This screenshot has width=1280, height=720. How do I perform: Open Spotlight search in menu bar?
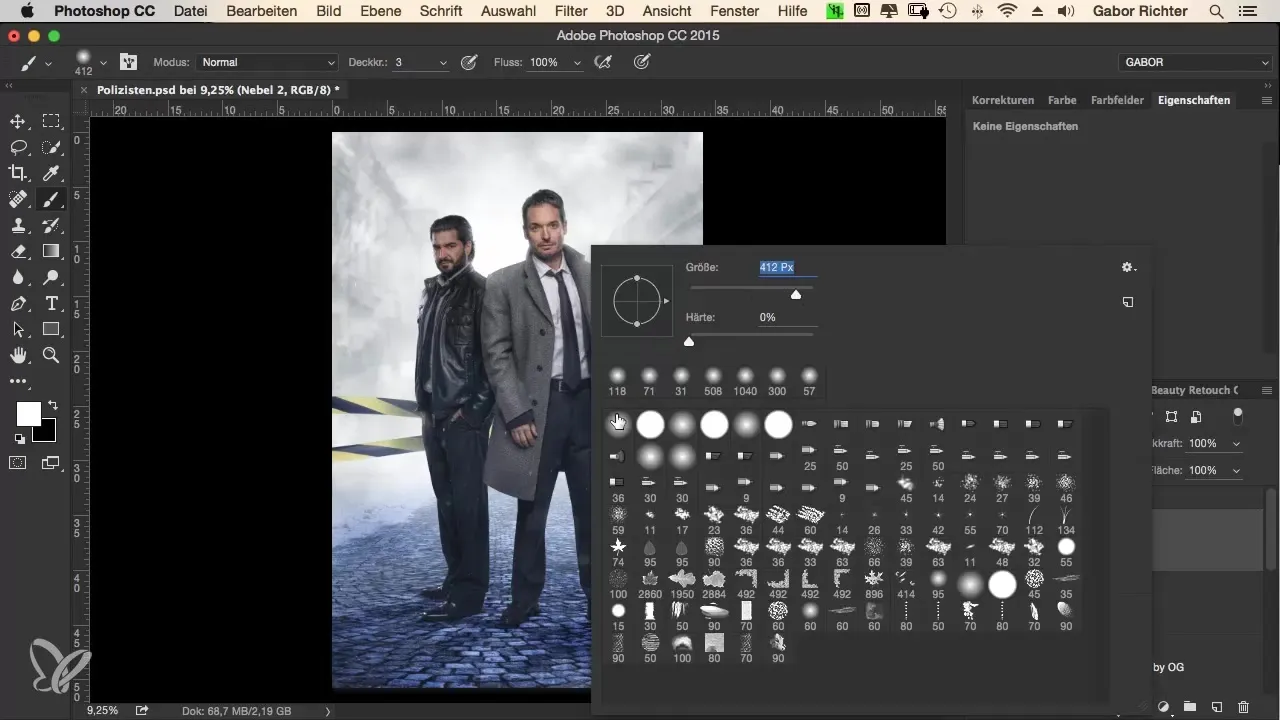[1217, 11]
